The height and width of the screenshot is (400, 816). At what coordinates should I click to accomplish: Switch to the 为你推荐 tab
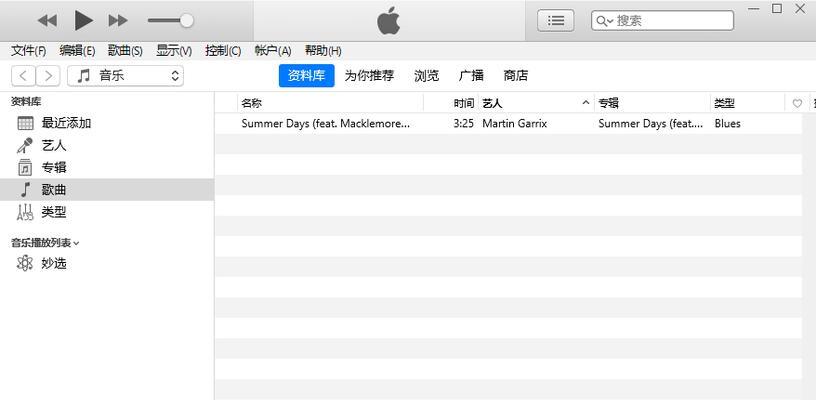(369, 76)
